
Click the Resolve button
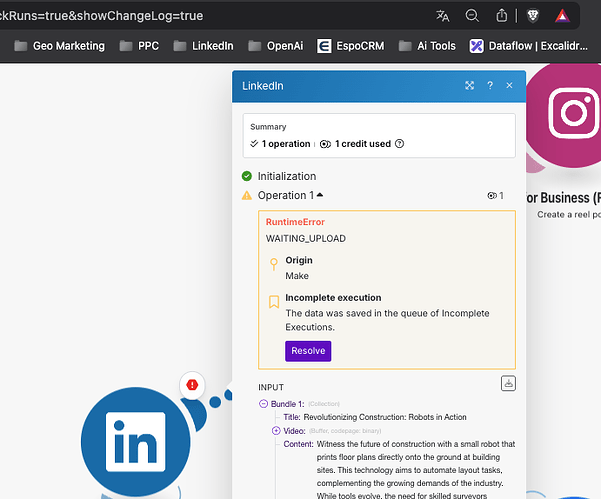point(308,351)
